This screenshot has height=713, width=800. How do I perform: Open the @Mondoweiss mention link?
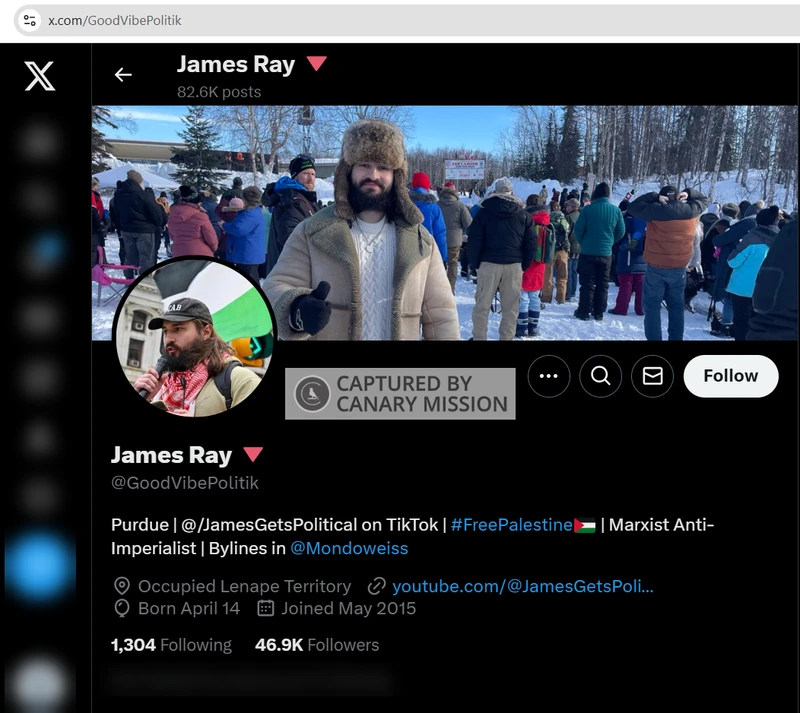click(x=349, y=548)
